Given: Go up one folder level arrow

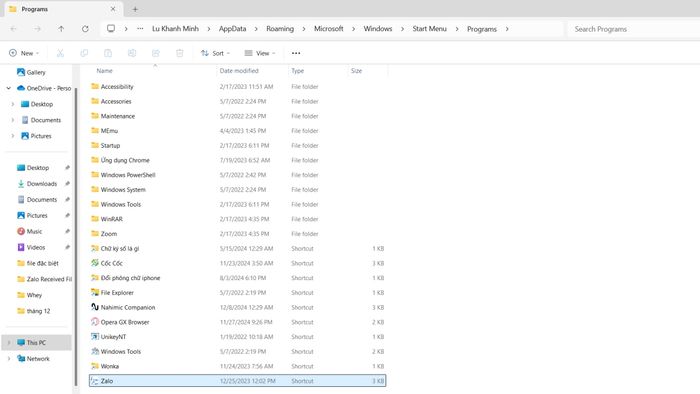Looking at the screenshot, I should (x=61, y=29).
